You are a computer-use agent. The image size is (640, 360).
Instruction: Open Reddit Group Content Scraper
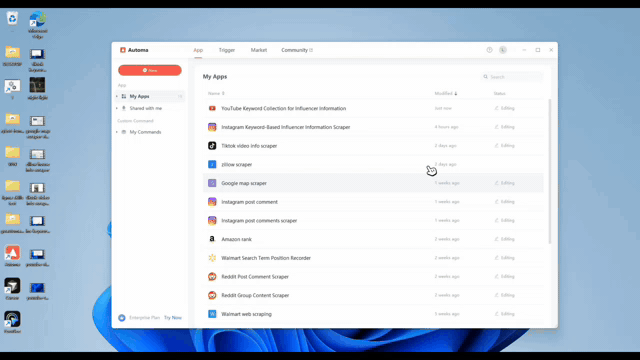(255, 296)
